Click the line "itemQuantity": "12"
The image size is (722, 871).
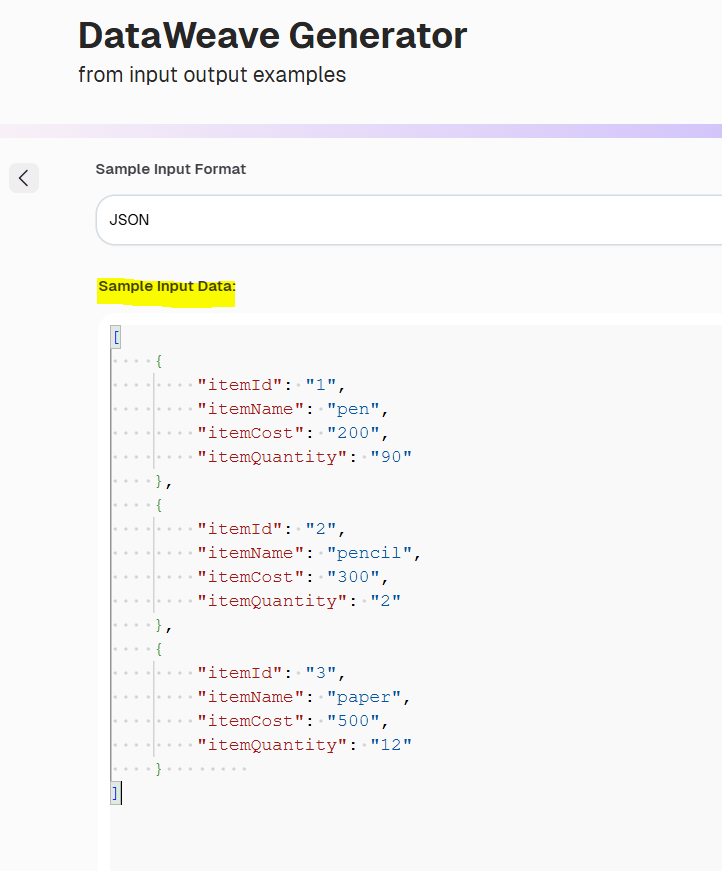[x=305, y=745]
